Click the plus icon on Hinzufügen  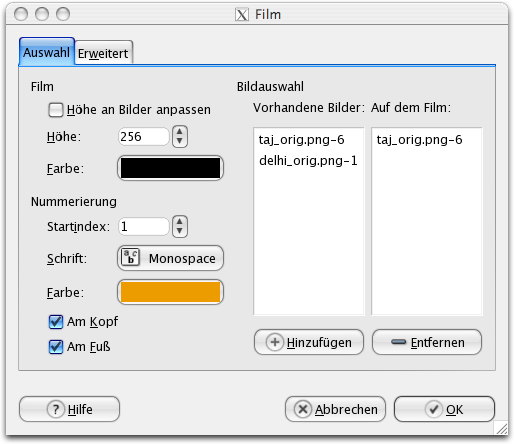pyautogui.click(x=275, y=342)
